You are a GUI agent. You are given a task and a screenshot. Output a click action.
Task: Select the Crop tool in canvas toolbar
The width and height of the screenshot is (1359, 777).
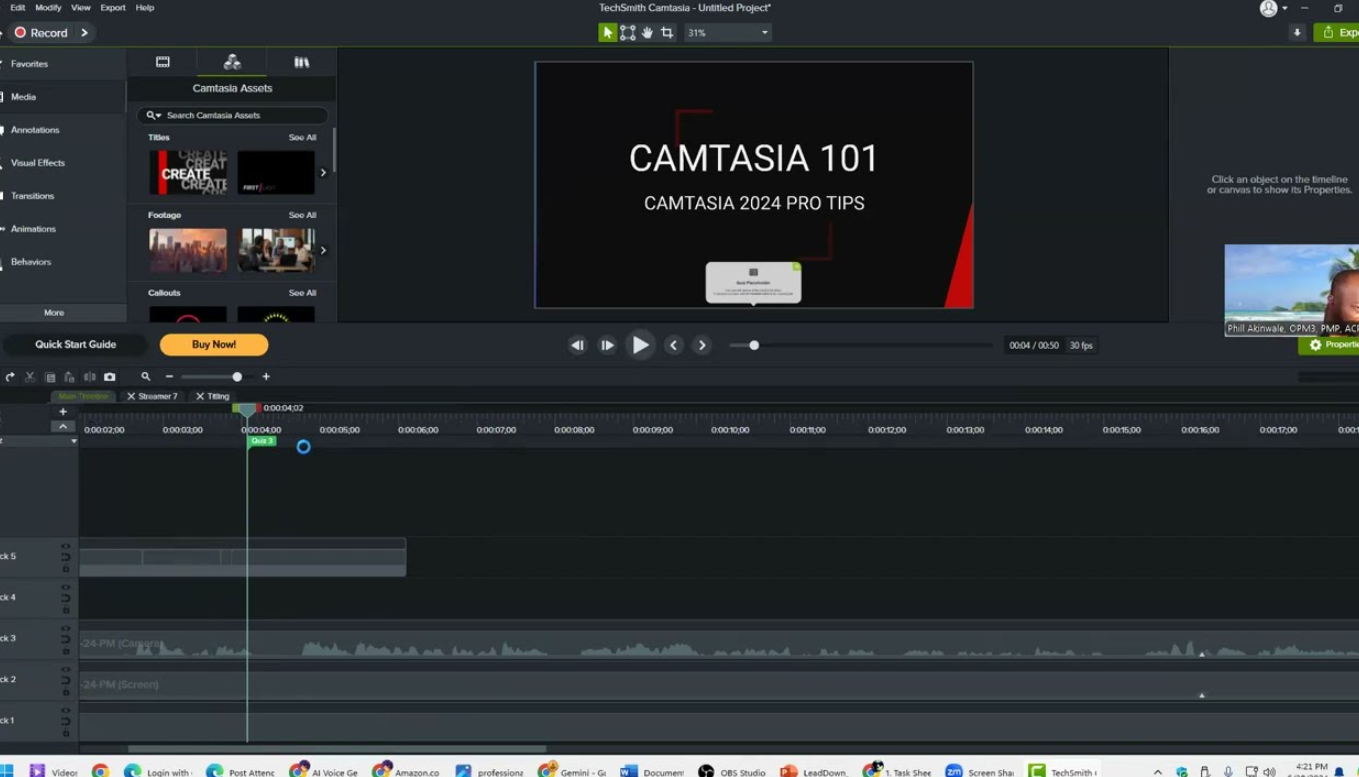(x=667, y=33)
